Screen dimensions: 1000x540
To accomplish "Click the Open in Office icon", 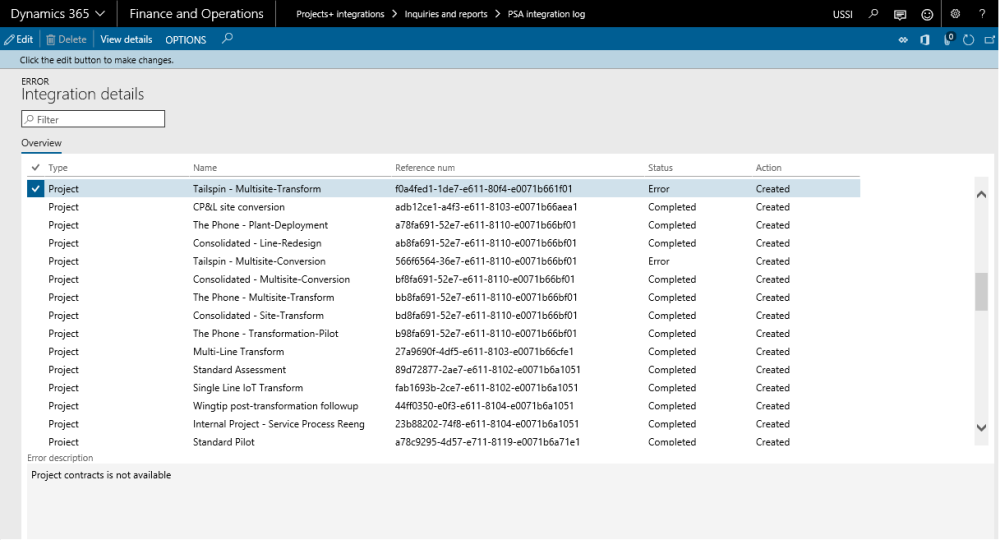I will coord(925,40).
